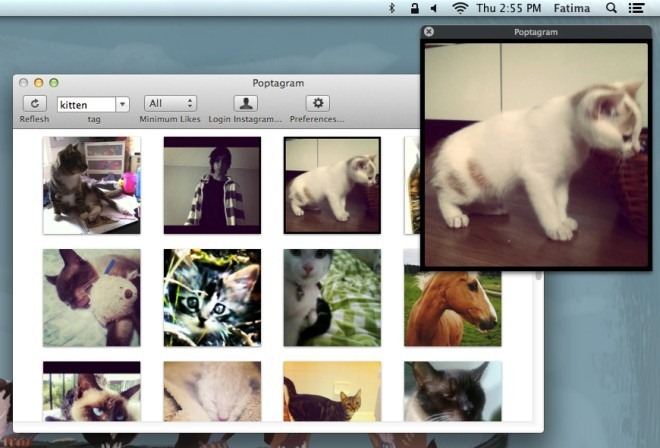Open the volume icon in menu bar
Screen dimensions: 660x448
pyautogui.click(x=434, y=8)
